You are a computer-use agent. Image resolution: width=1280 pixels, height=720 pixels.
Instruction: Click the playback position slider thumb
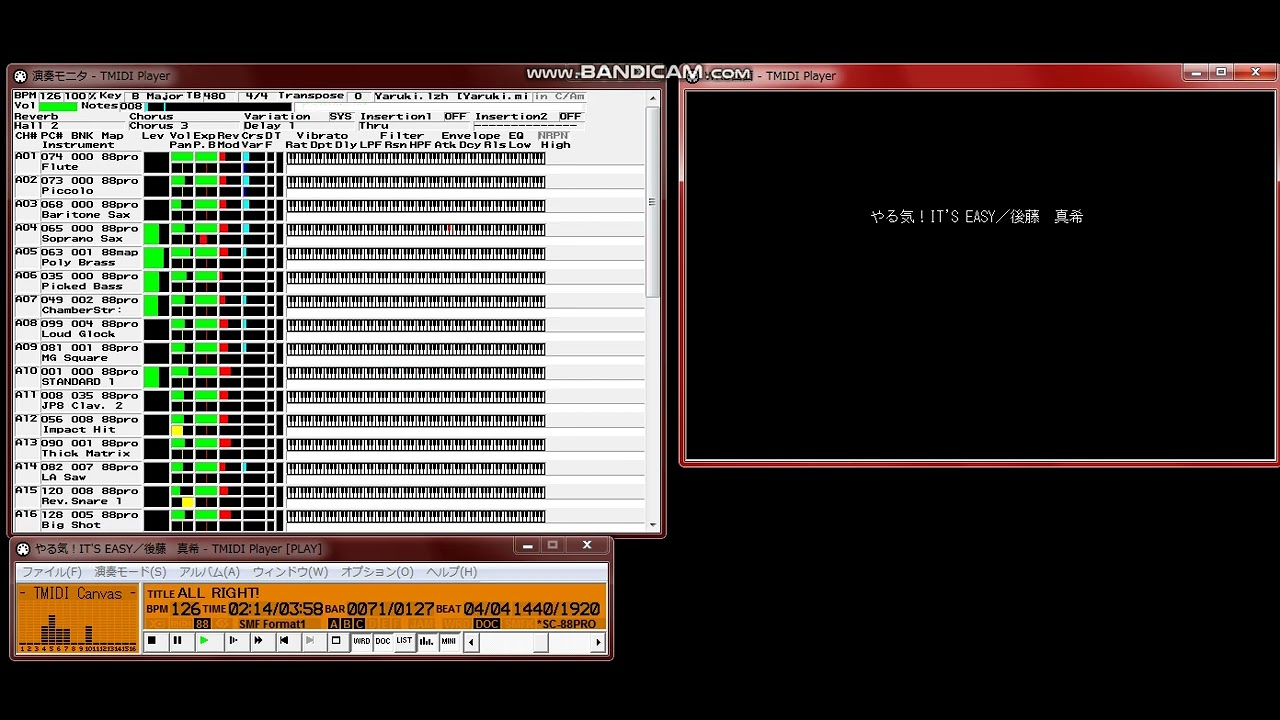point(543,642)
